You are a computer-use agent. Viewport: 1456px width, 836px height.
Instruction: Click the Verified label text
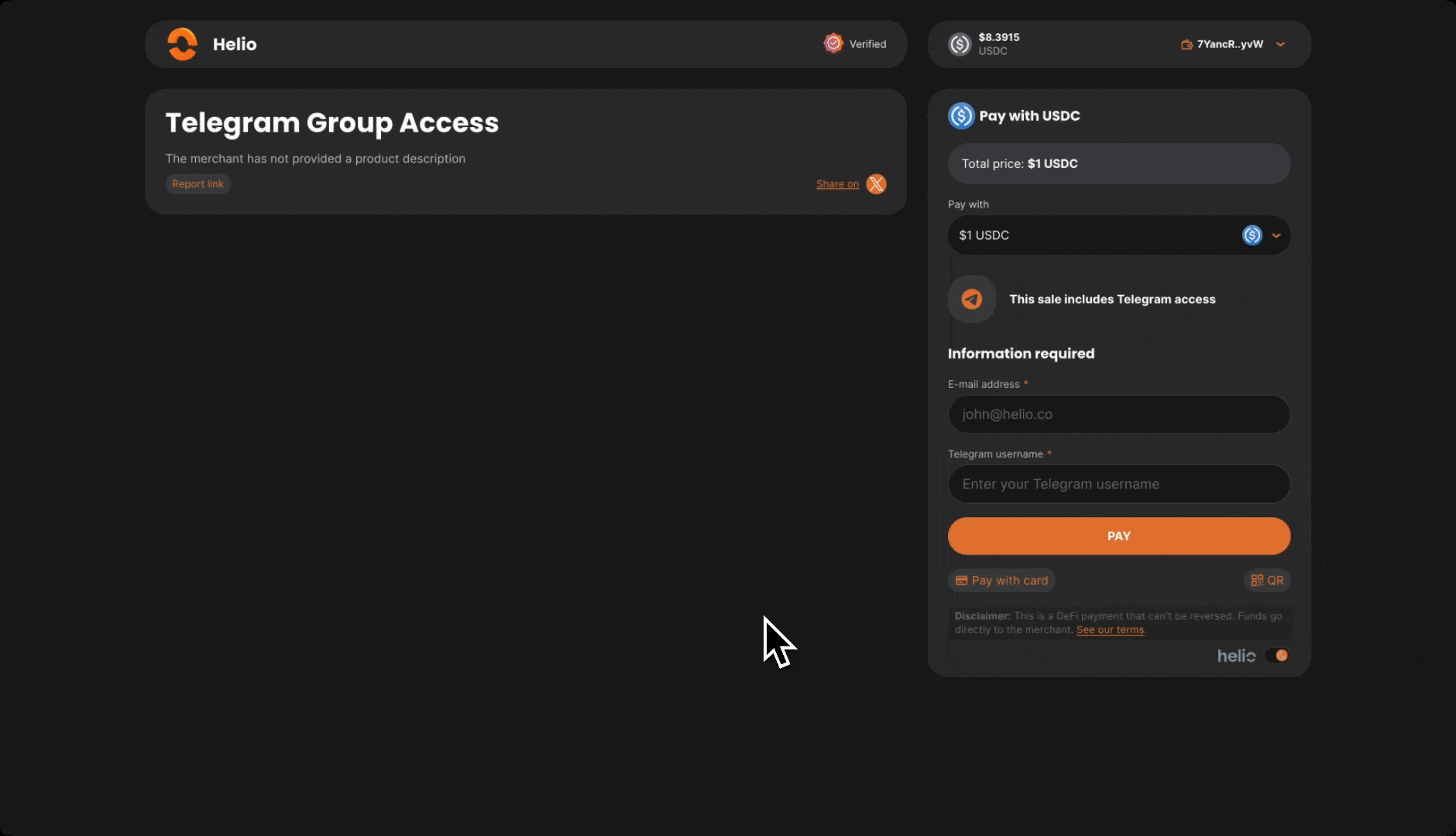pos(867,44)
